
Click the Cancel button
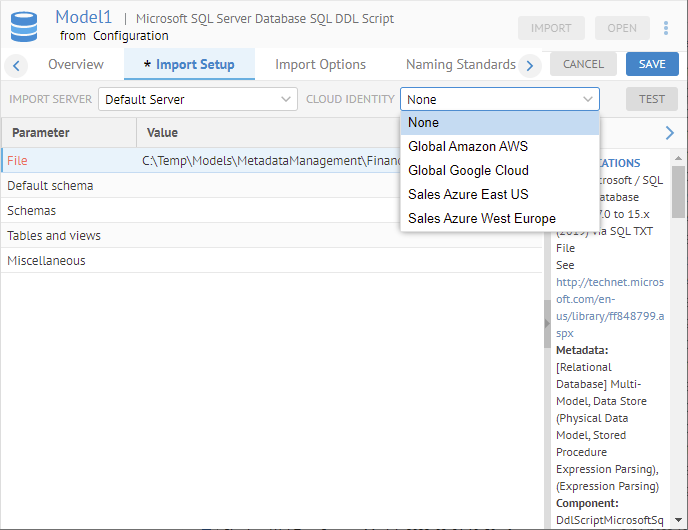click(x=583, y=64)
